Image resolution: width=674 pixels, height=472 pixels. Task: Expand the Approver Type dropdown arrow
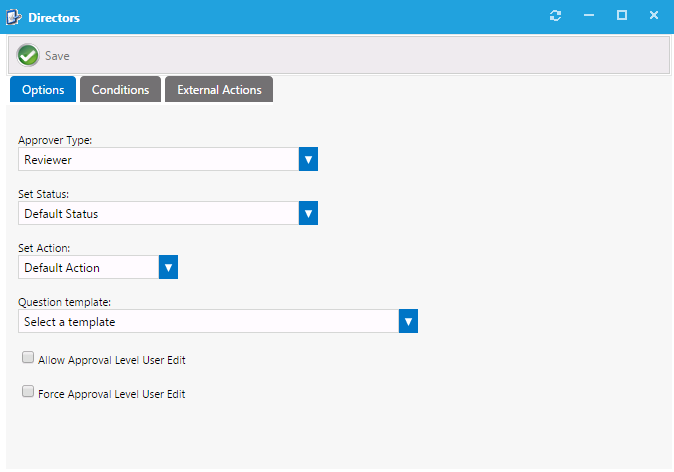pos(308,159)
